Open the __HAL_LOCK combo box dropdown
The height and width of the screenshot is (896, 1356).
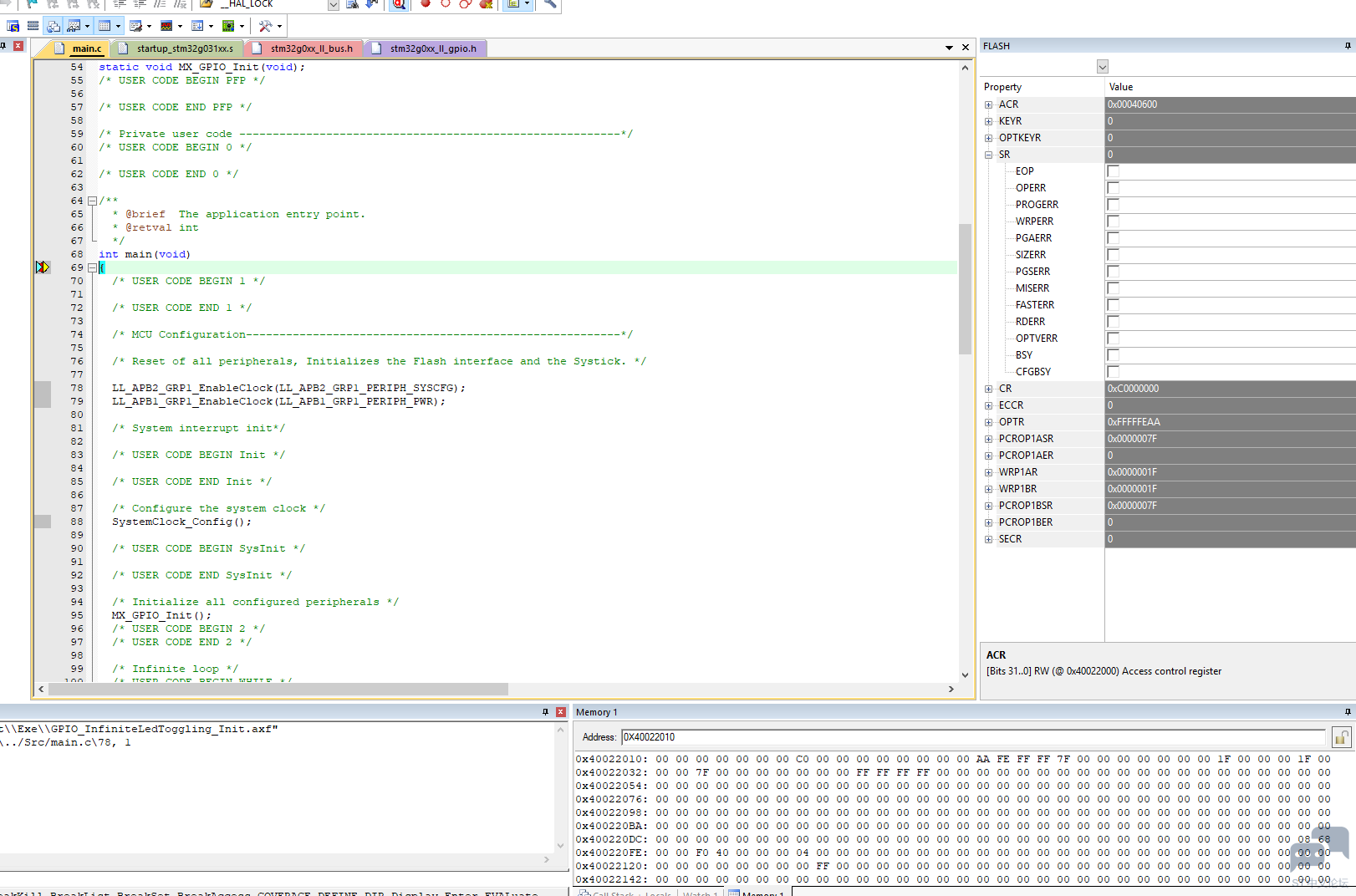click(334, 4)
